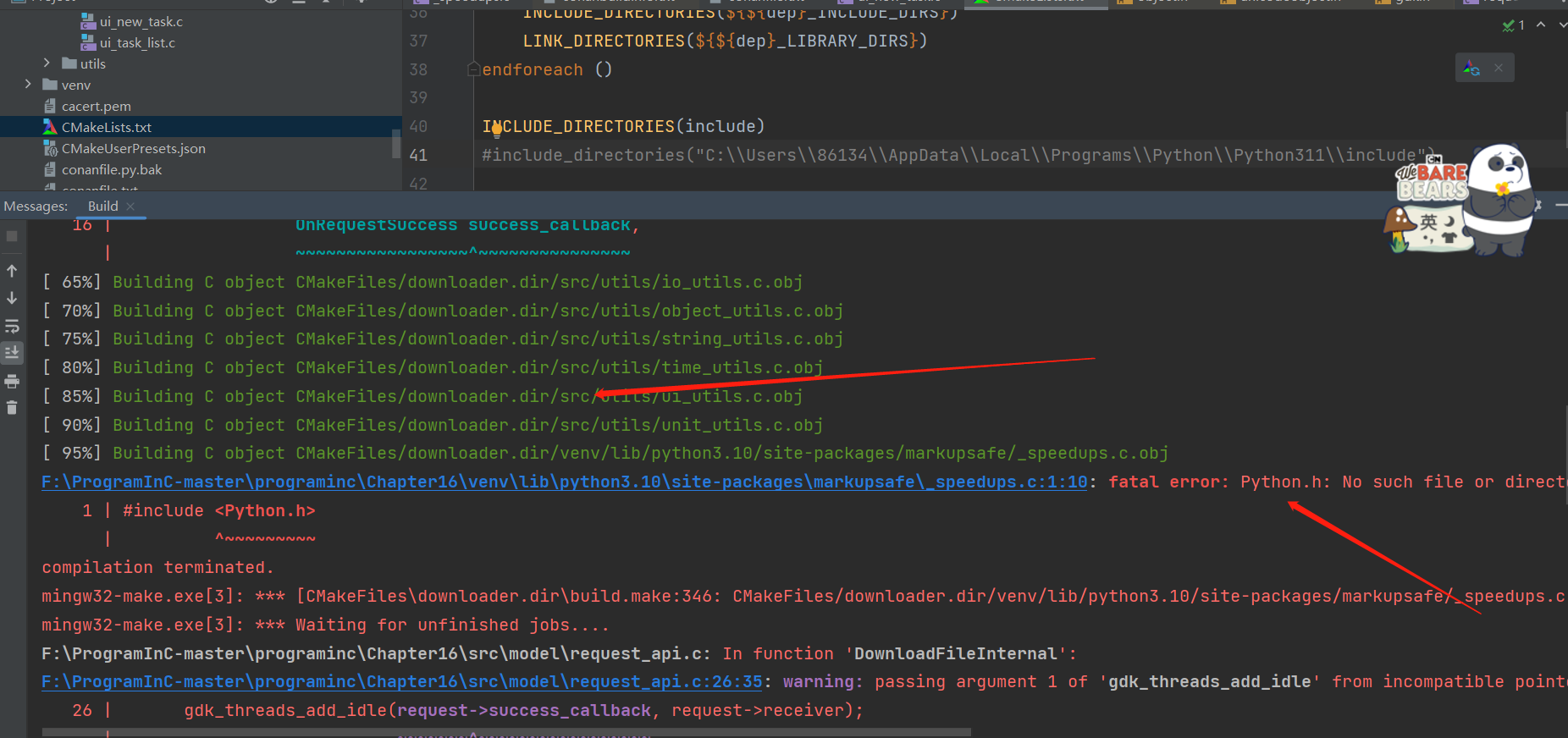
Task: Click the gdk_threads_add_idle code line 26
Action: coord(524,710)
